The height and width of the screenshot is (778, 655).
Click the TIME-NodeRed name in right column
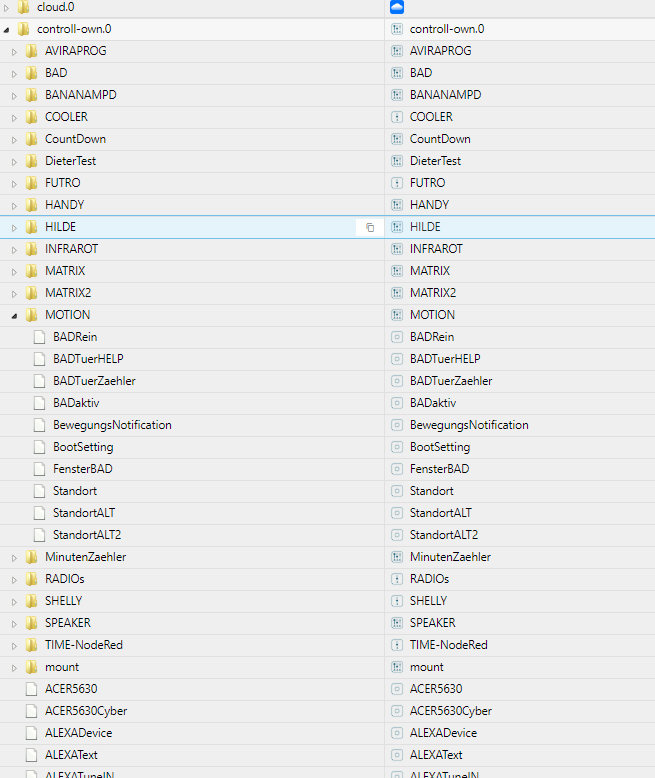click(x=448, y=645)
